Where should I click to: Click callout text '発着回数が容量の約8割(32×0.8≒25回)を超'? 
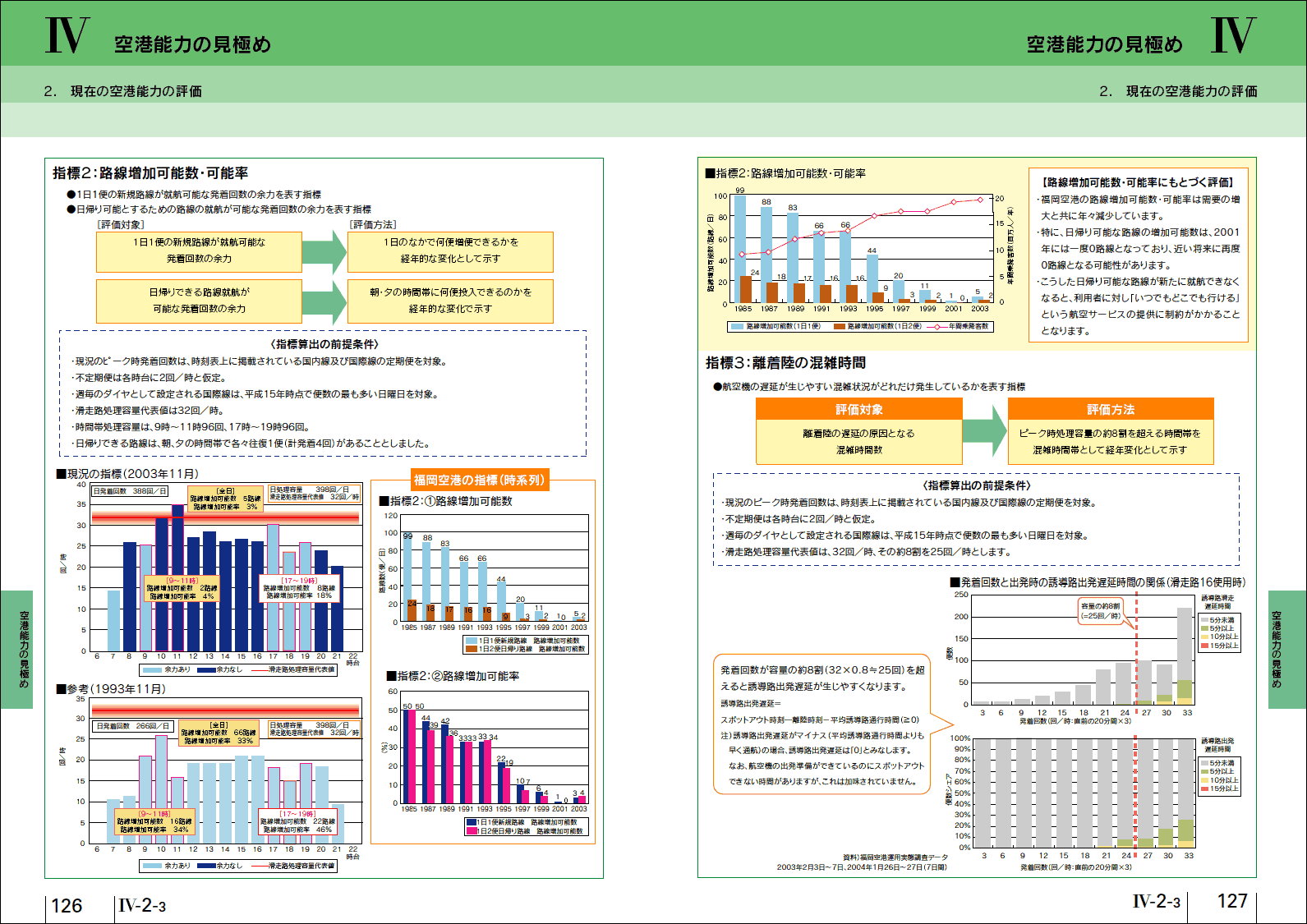[822, 670]
